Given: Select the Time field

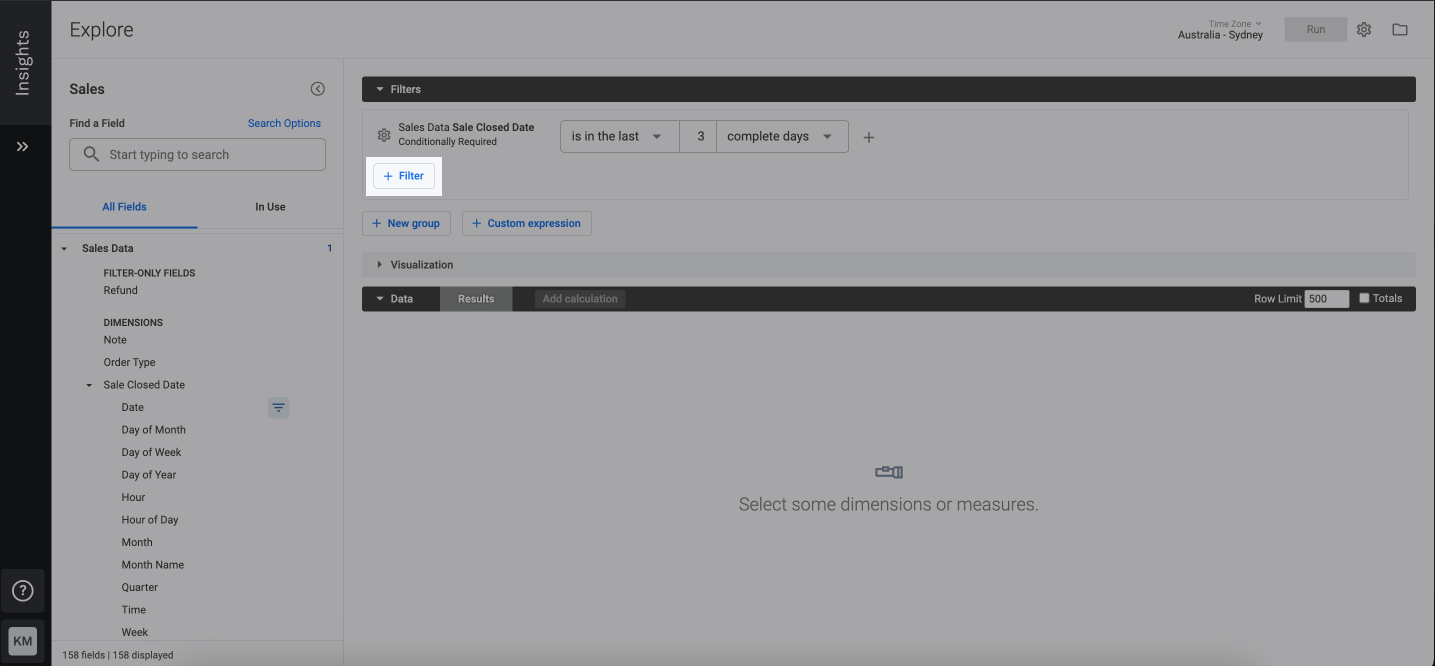Looking at the screenshot, I should [x=134, y=610].
